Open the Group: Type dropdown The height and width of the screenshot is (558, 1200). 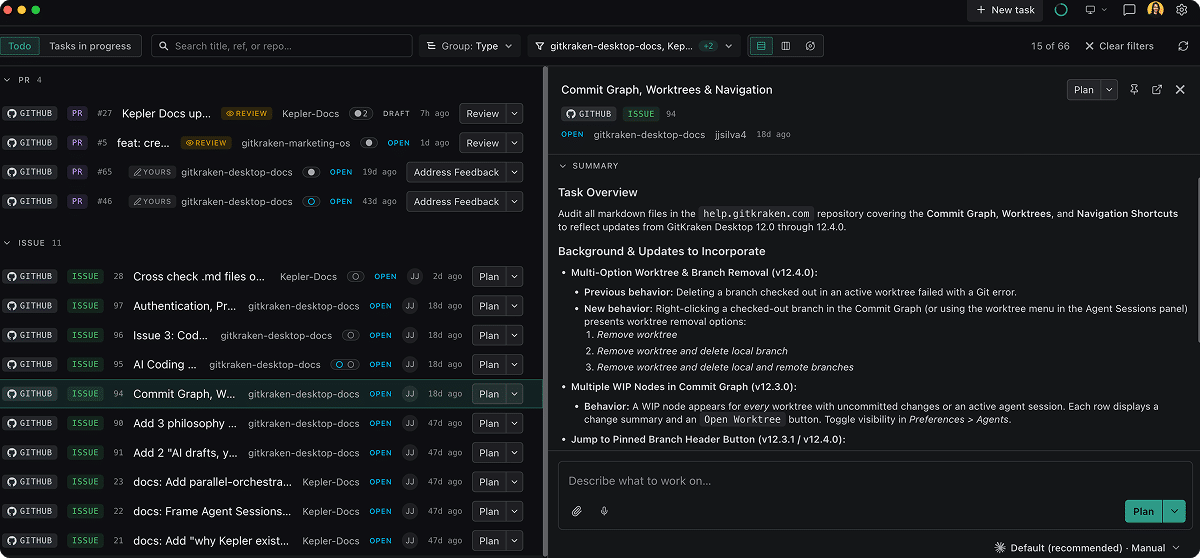(x=470, y=46)
